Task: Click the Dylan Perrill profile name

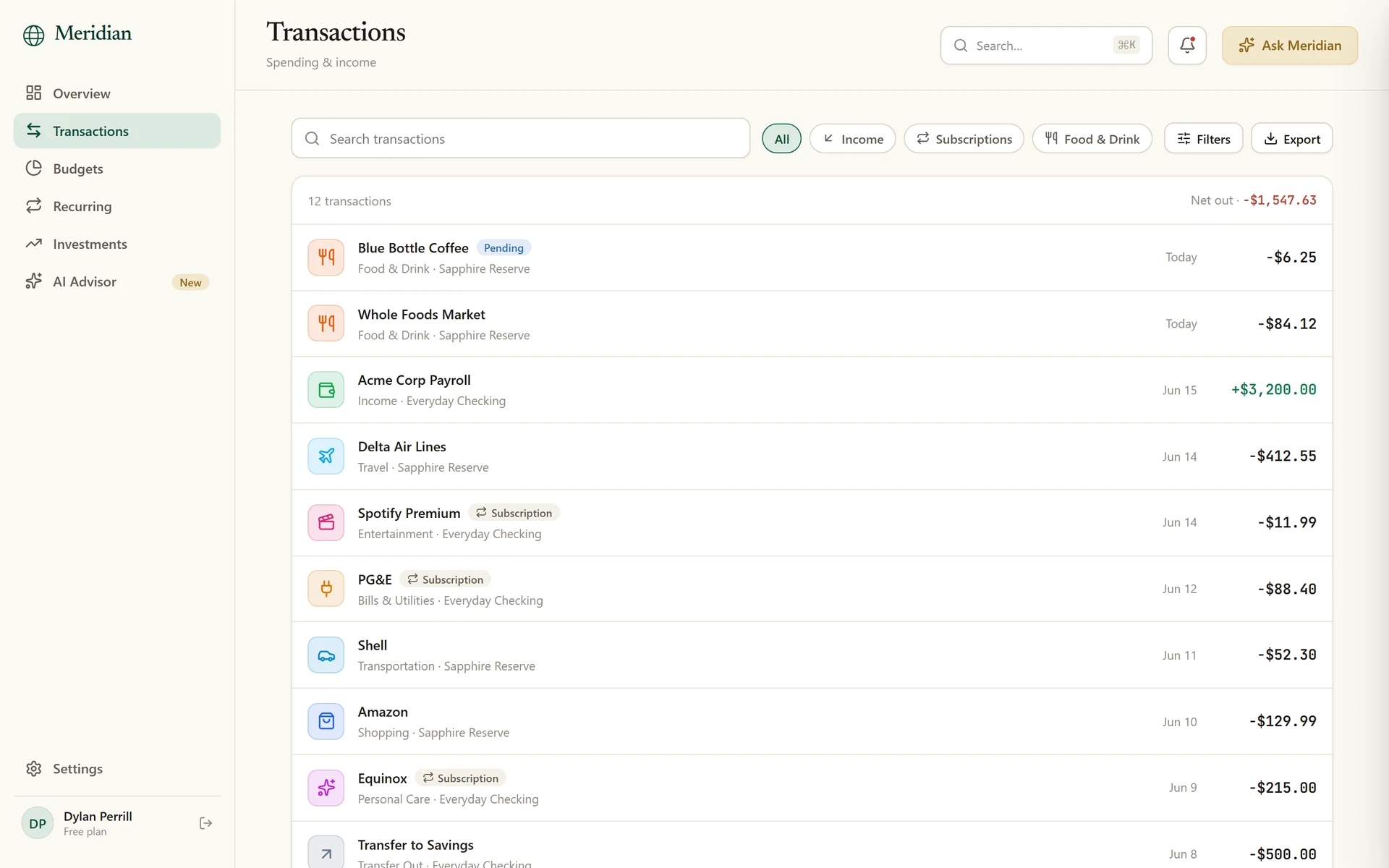Action: [98, 816]
